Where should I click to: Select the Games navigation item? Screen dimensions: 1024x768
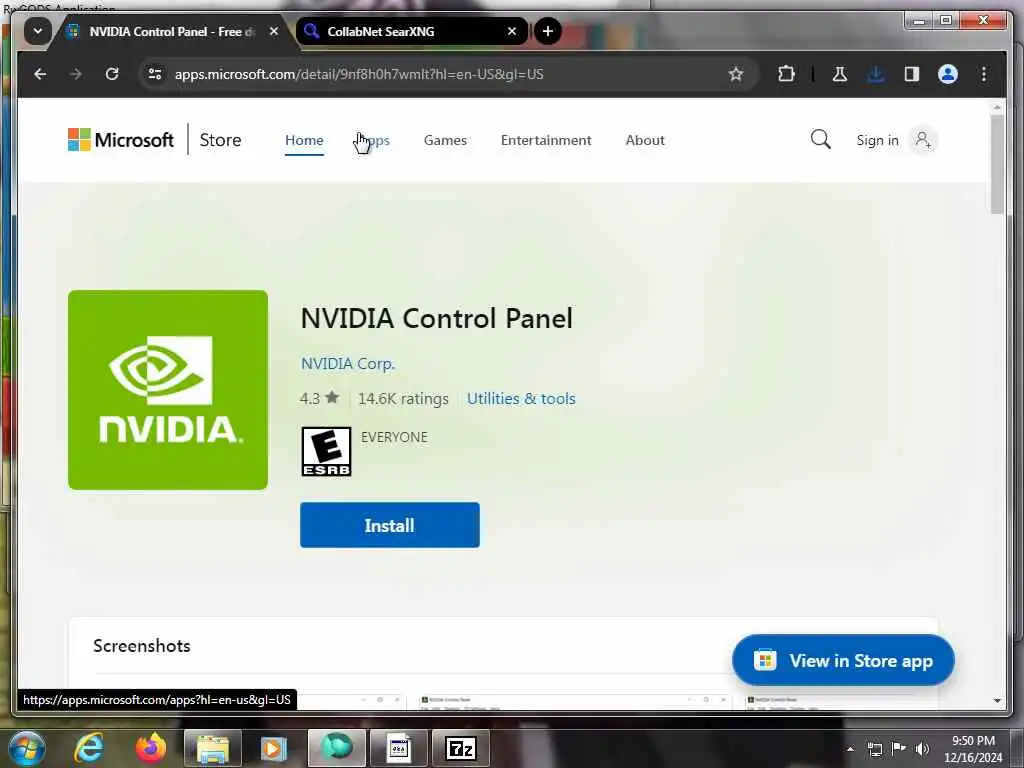click(x=445, y=140)
